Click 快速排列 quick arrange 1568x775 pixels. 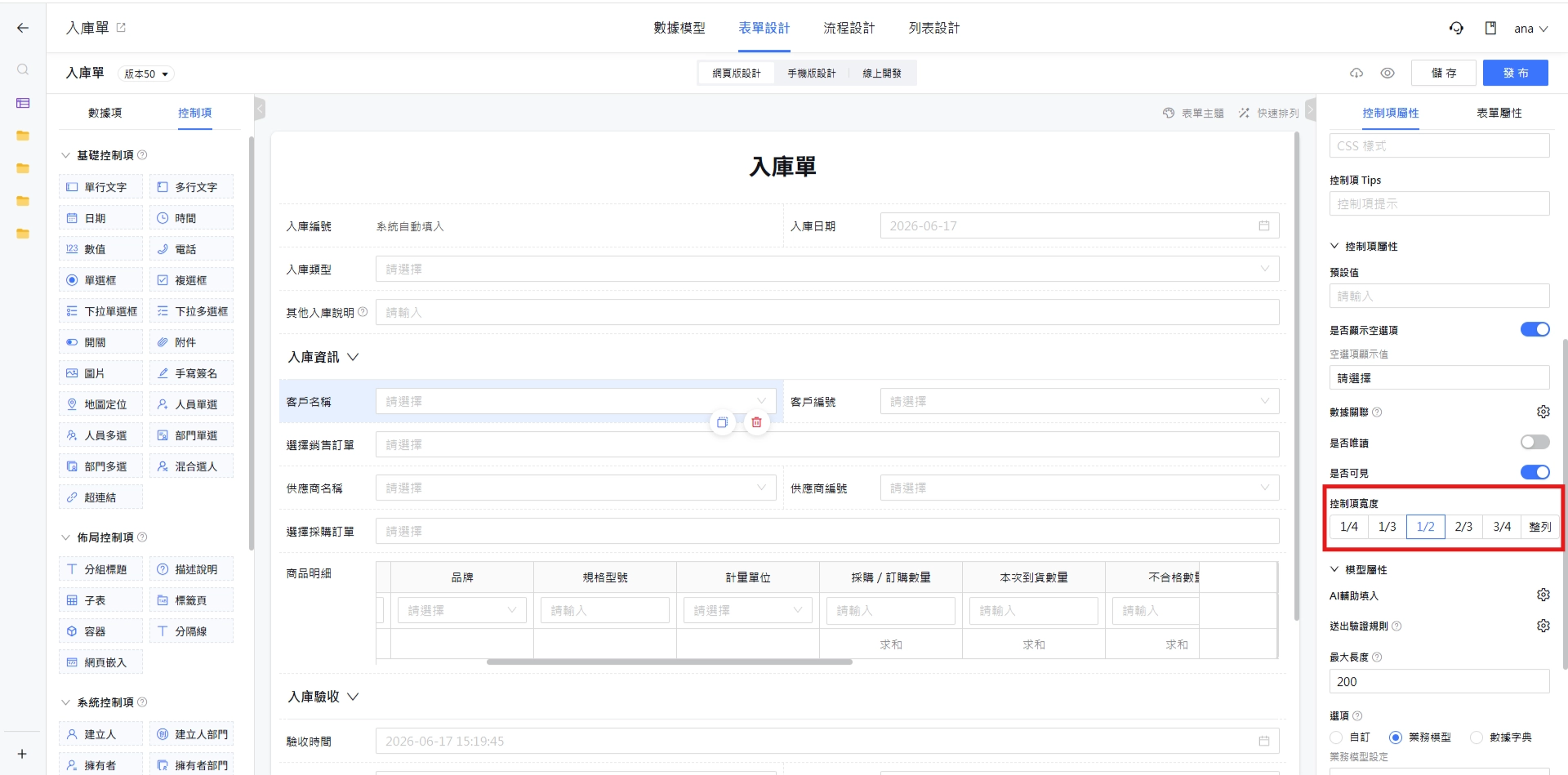tap(1268, 113)
